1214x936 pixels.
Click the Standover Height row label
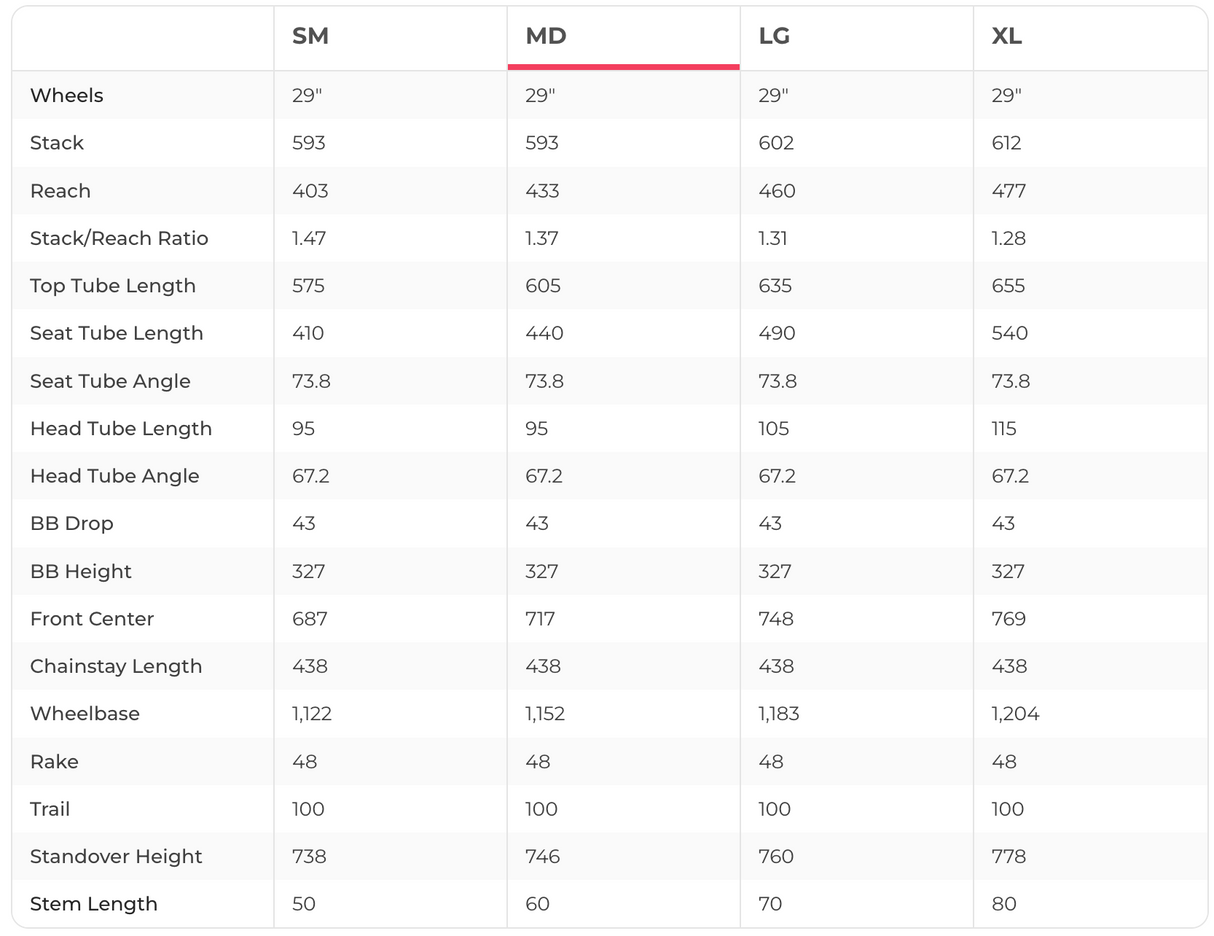click(x=116, y=857)
